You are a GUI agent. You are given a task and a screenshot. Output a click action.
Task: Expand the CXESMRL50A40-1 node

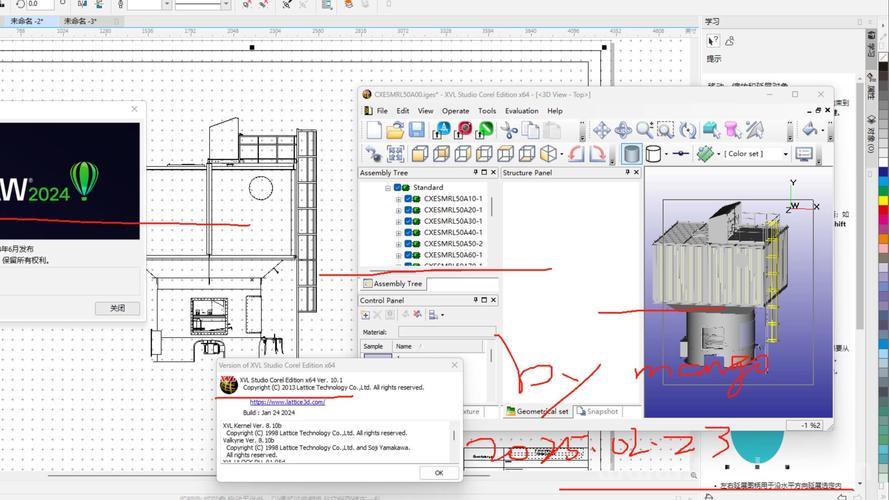398,233
